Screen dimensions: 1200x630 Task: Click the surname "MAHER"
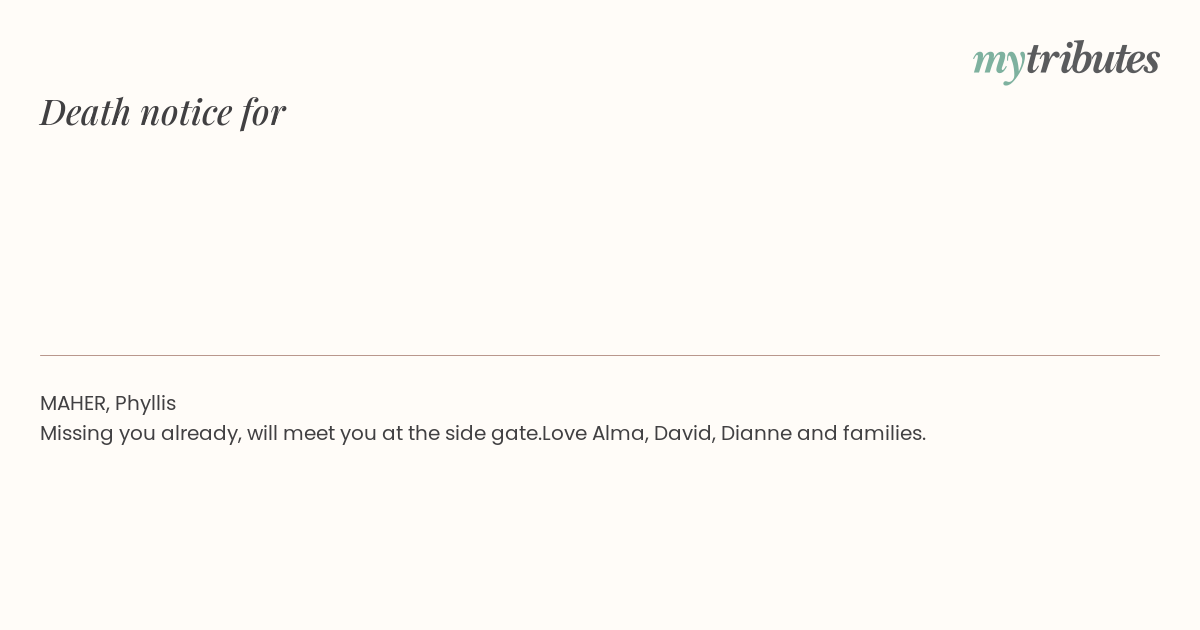(74, 403)
